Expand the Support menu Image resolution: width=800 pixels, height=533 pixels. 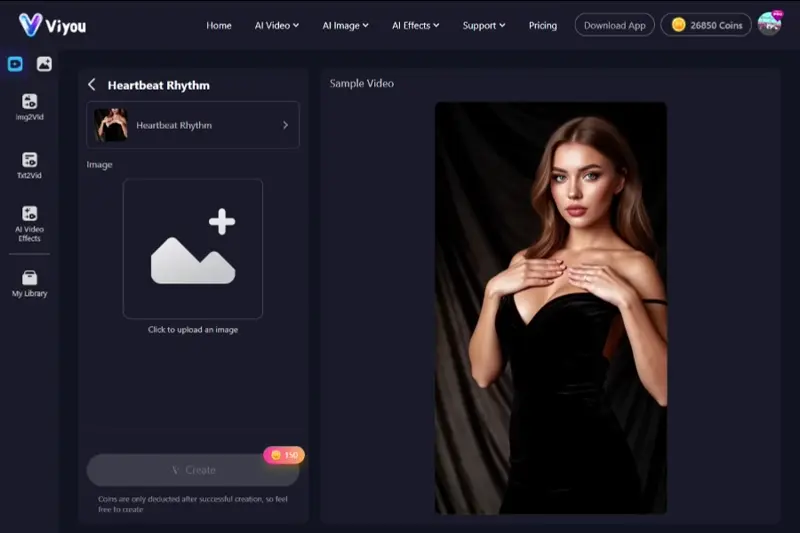click(x=484, y=26)
